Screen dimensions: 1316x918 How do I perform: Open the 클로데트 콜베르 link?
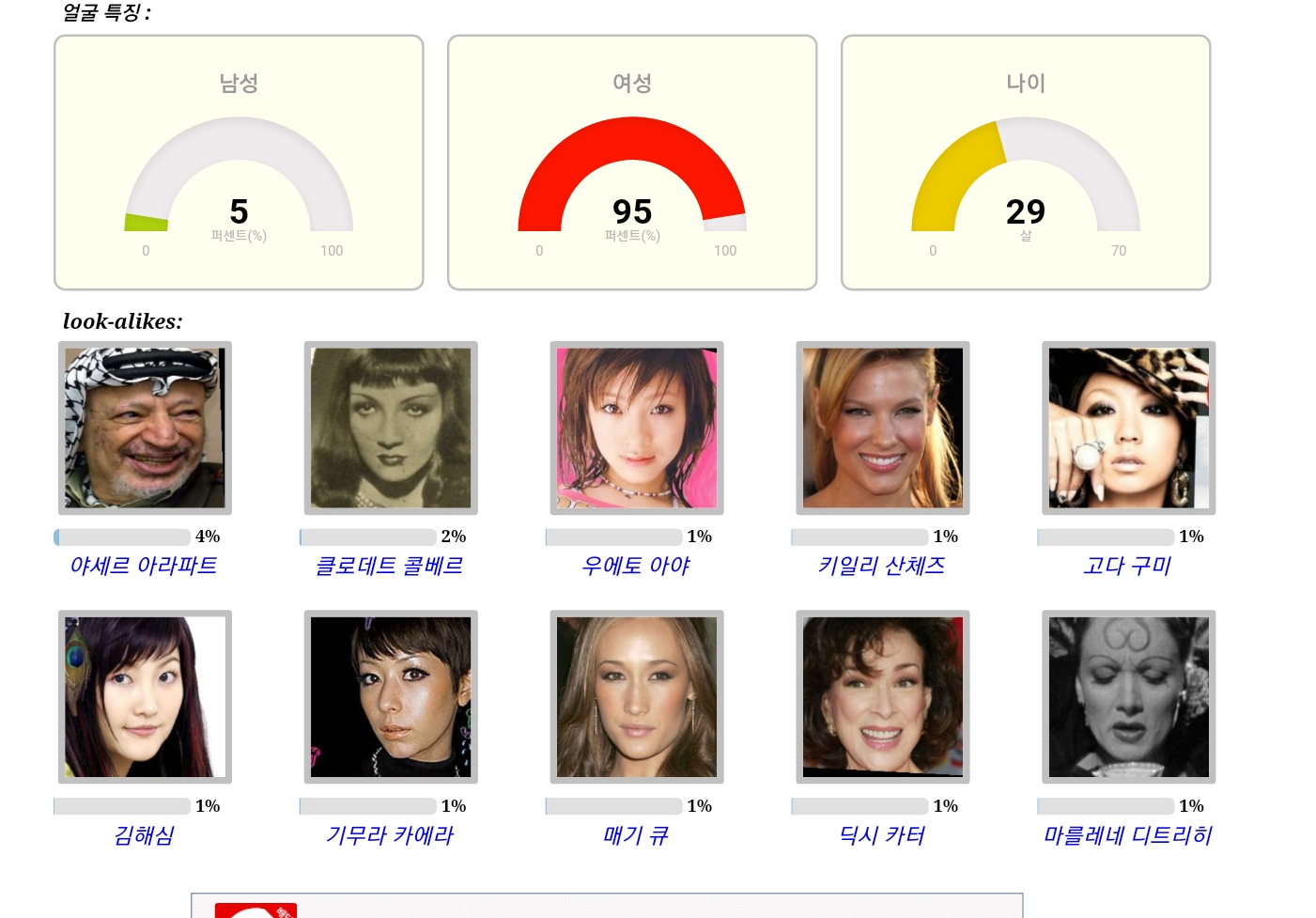click(x=389, y=566)
